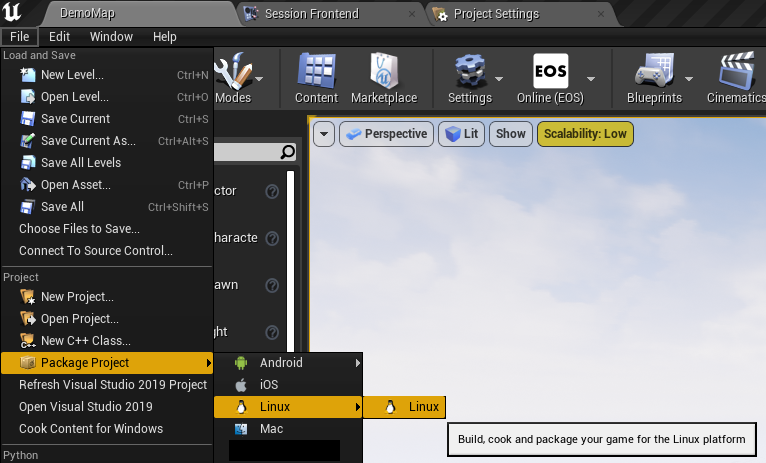The image size is (766, 463).
Task: Select the Package Project menu entry
Action: point(107,363)
